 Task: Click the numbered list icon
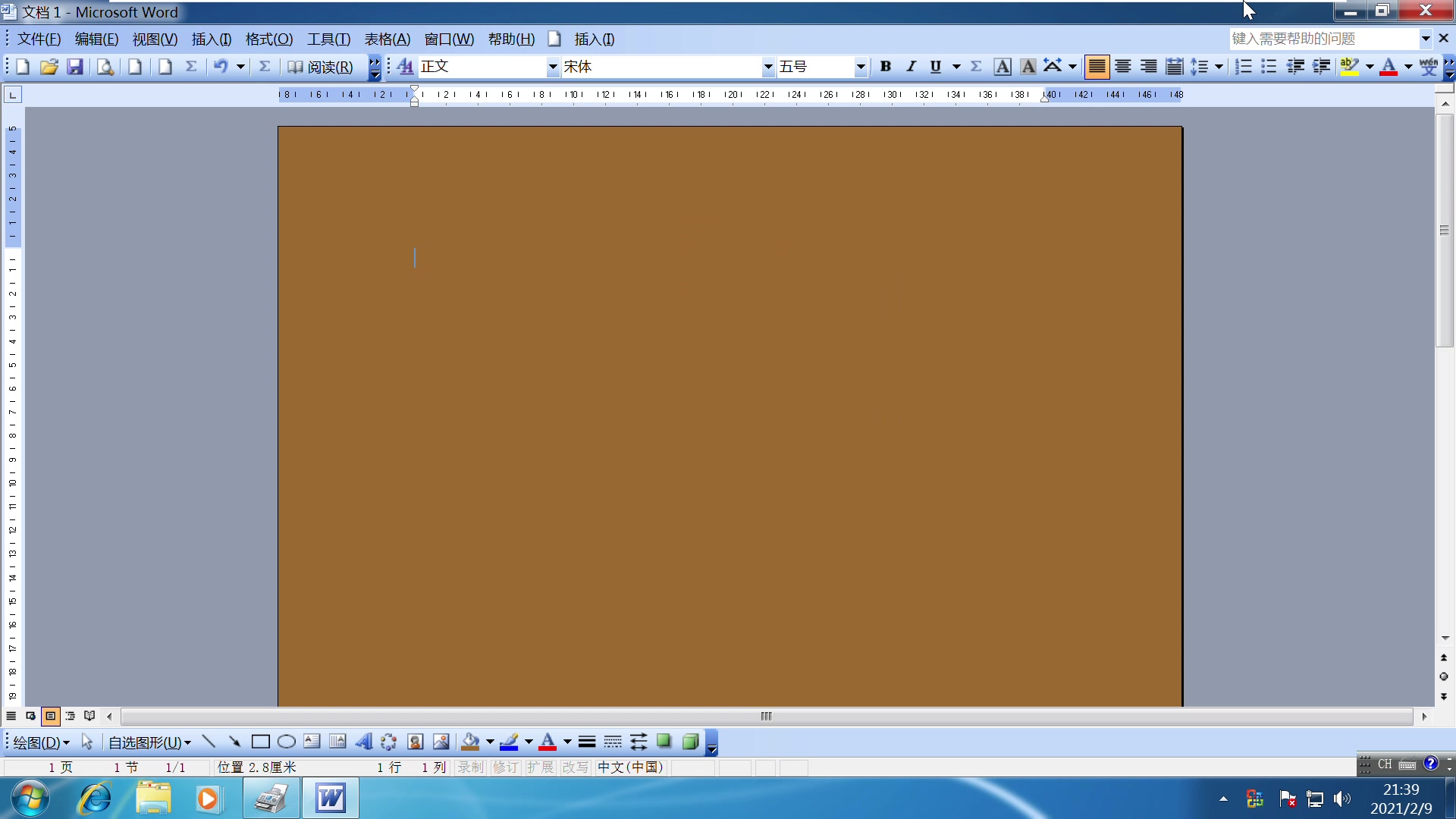(x=1243, y=67)
